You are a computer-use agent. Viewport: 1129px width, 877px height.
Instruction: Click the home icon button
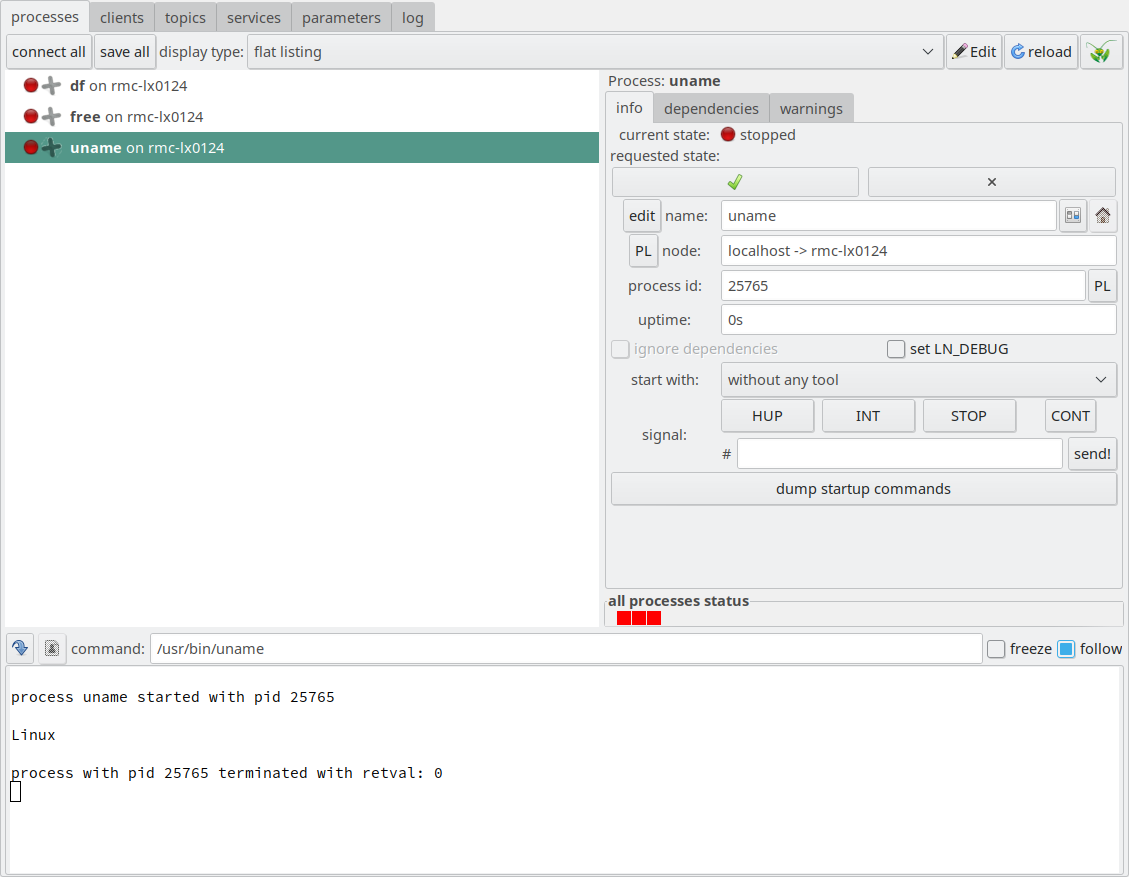coord(1102,215)
